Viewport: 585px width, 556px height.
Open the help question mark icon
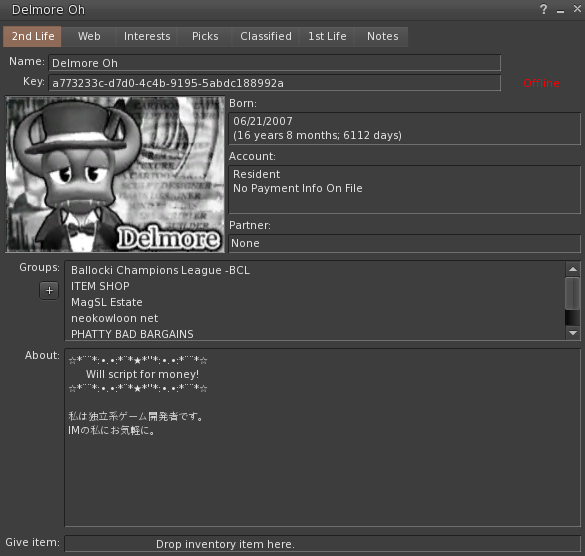click(544, 9)
